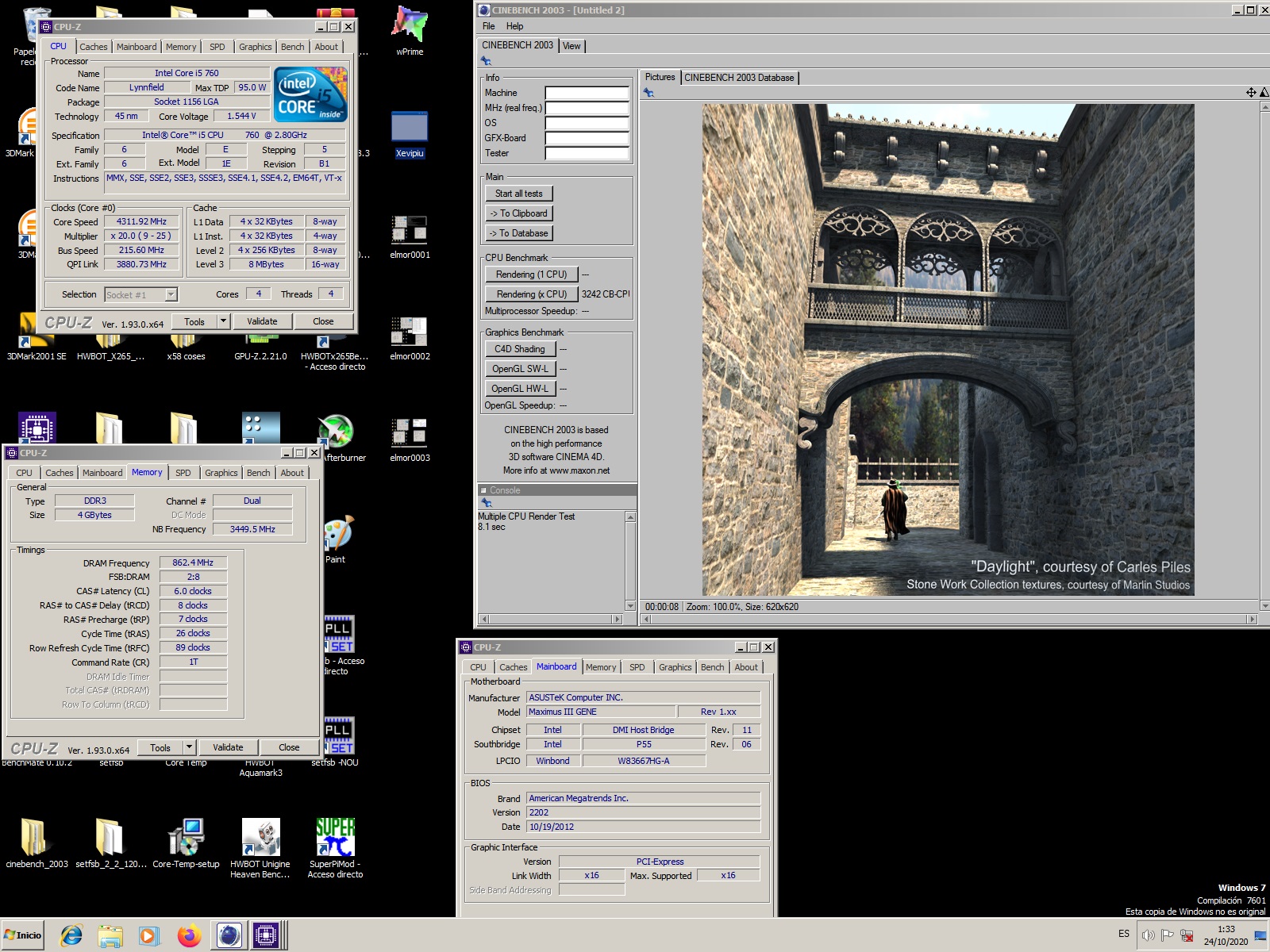1270x952 pixels.
Task: Launch the SuperPiMod shortcut
Action: coord(335,848)
